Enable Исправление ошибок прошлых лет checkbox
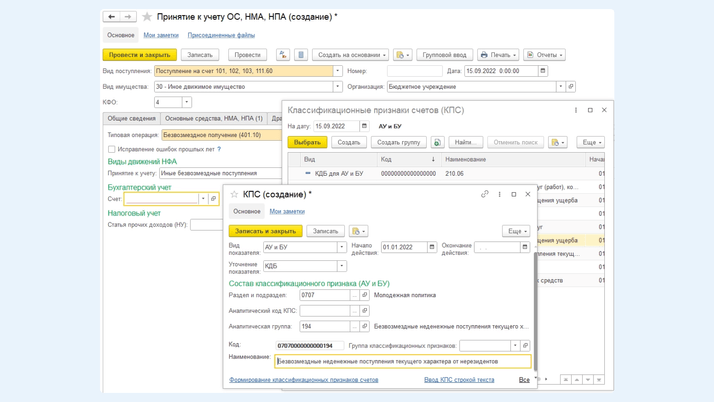This screenshot has height=402, width=714. (112, 149)
